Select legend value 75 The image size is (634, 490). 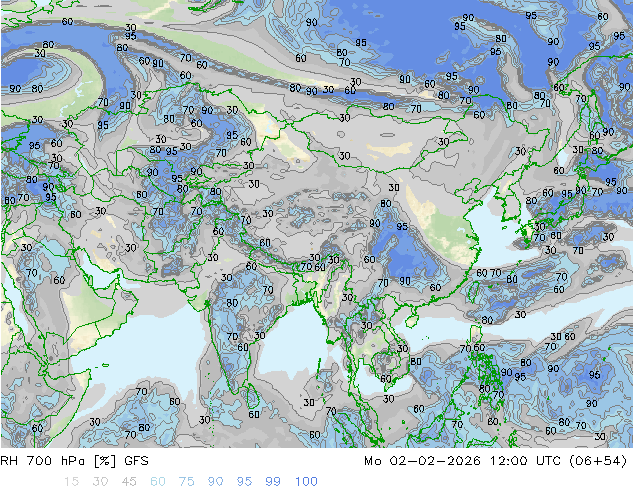pos(186,482)
